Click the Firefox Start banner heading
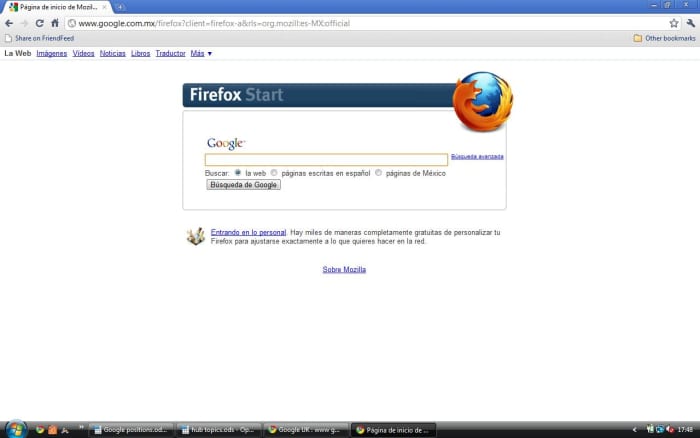 tap(236, 95)
